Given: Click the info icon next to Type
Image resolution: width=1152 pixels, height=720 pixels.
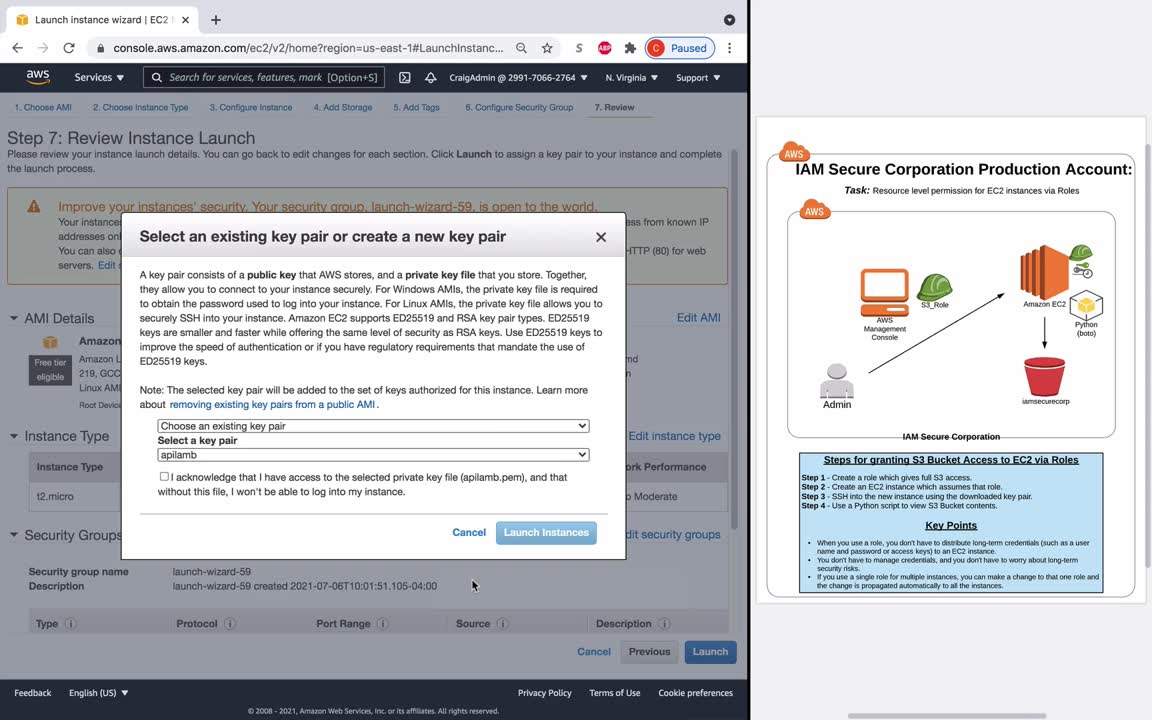Looking at the screenshot, I should click(x=71, y=624).
